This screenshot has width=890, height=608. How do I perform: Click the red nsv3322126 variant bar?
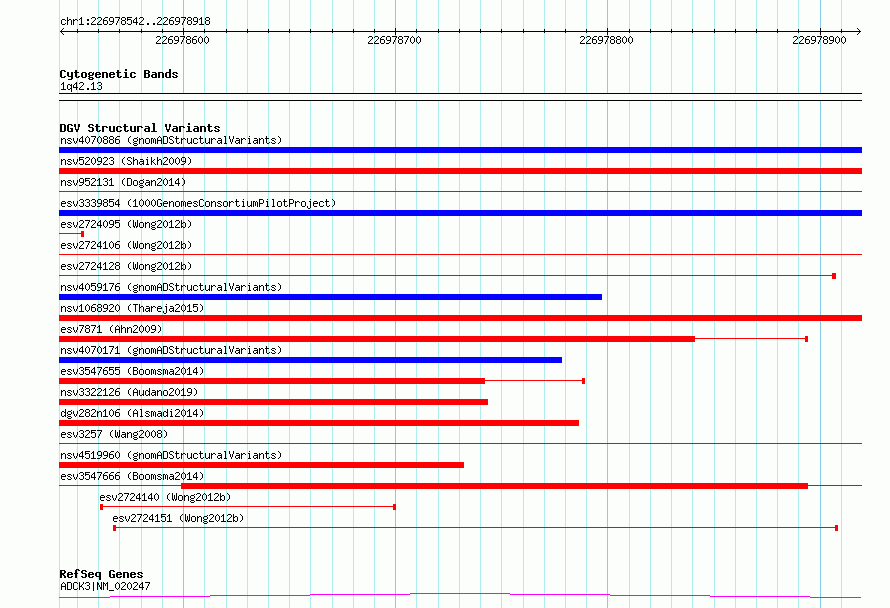pos(274,402)
